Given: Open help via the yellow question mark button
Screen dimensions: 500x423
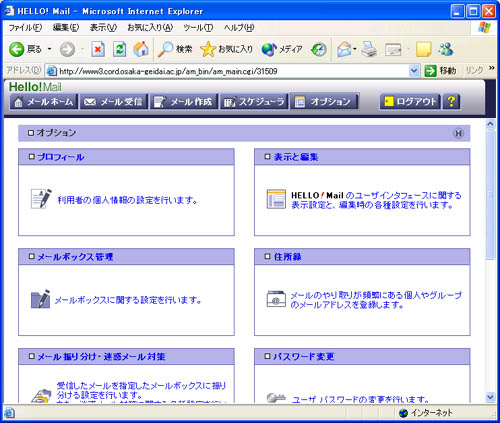Looking at the screenshot, I should click(451, 101).
